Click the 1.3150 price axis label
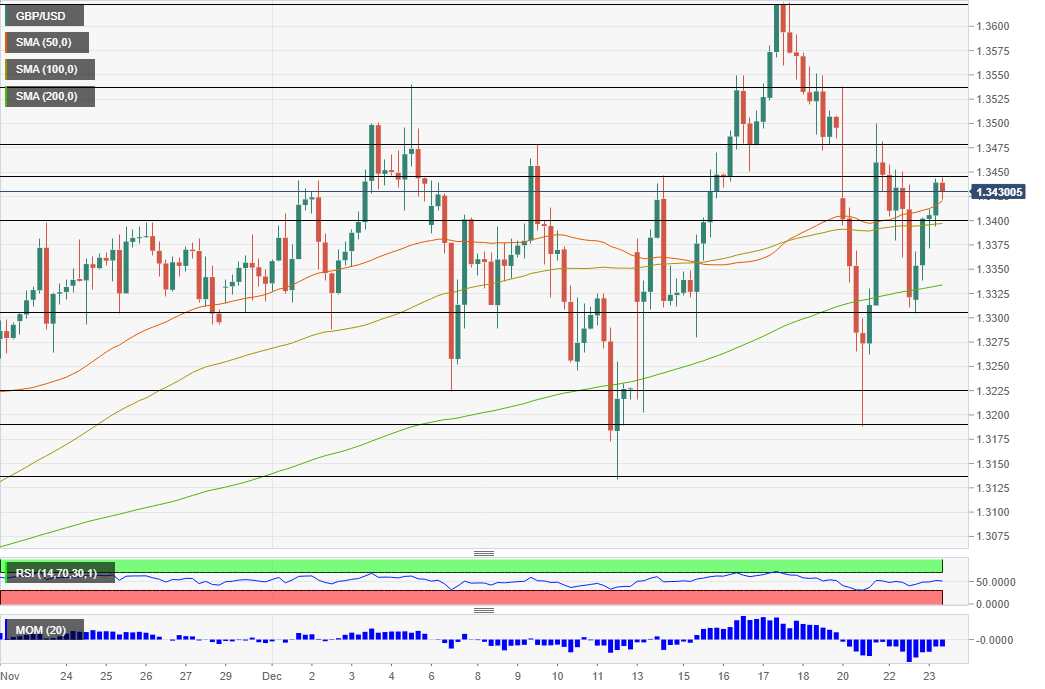1045x689 pixels. point(992,464)
